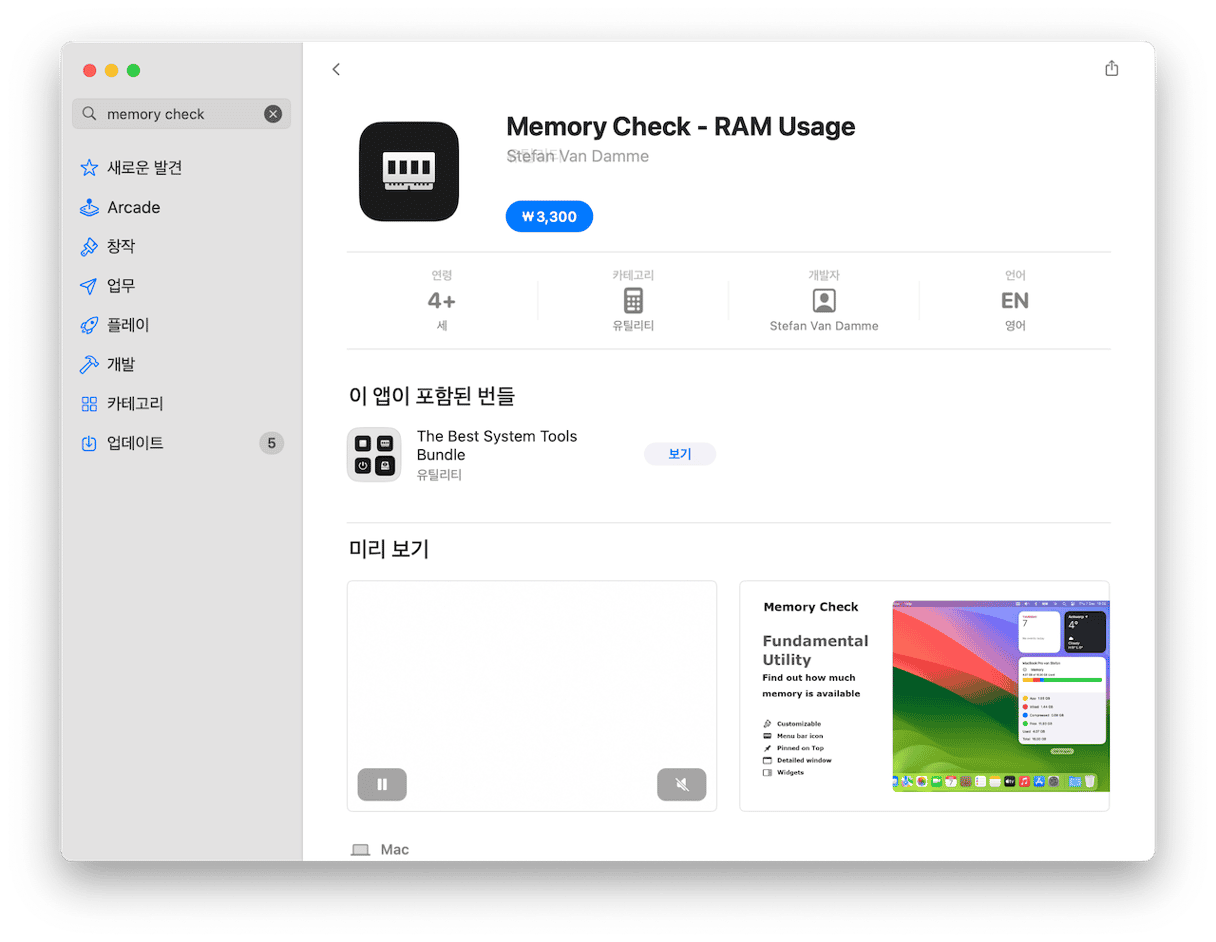The width and height of the screenshot is (1216, 942).
Task: Click the calculator category icon
Action: (x=633, y=301)
